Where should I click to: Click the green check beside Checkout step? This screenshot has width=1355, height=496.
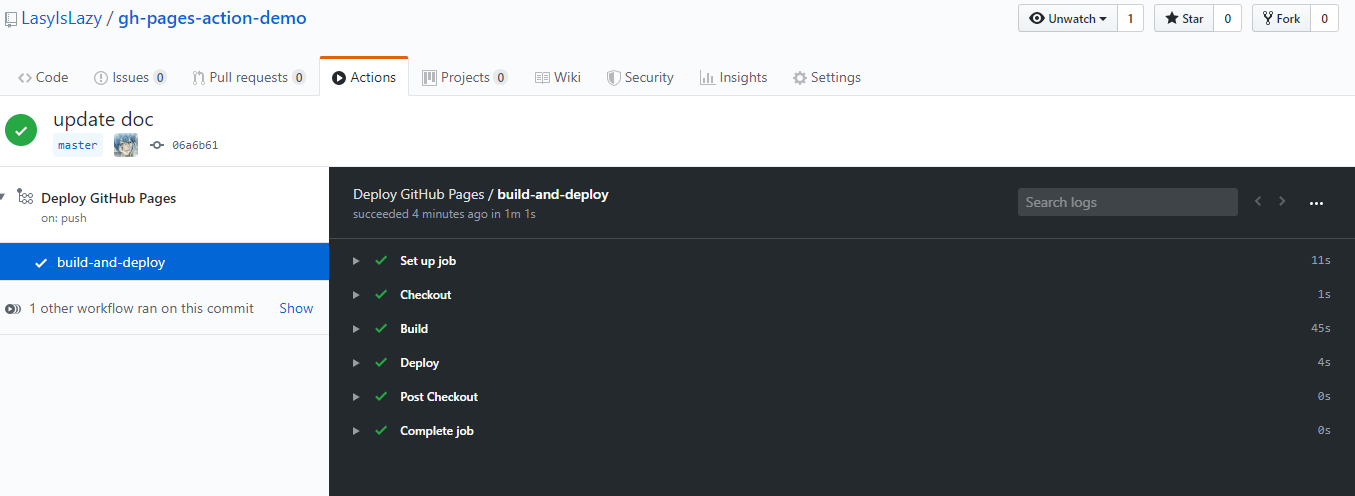point(381,295)
